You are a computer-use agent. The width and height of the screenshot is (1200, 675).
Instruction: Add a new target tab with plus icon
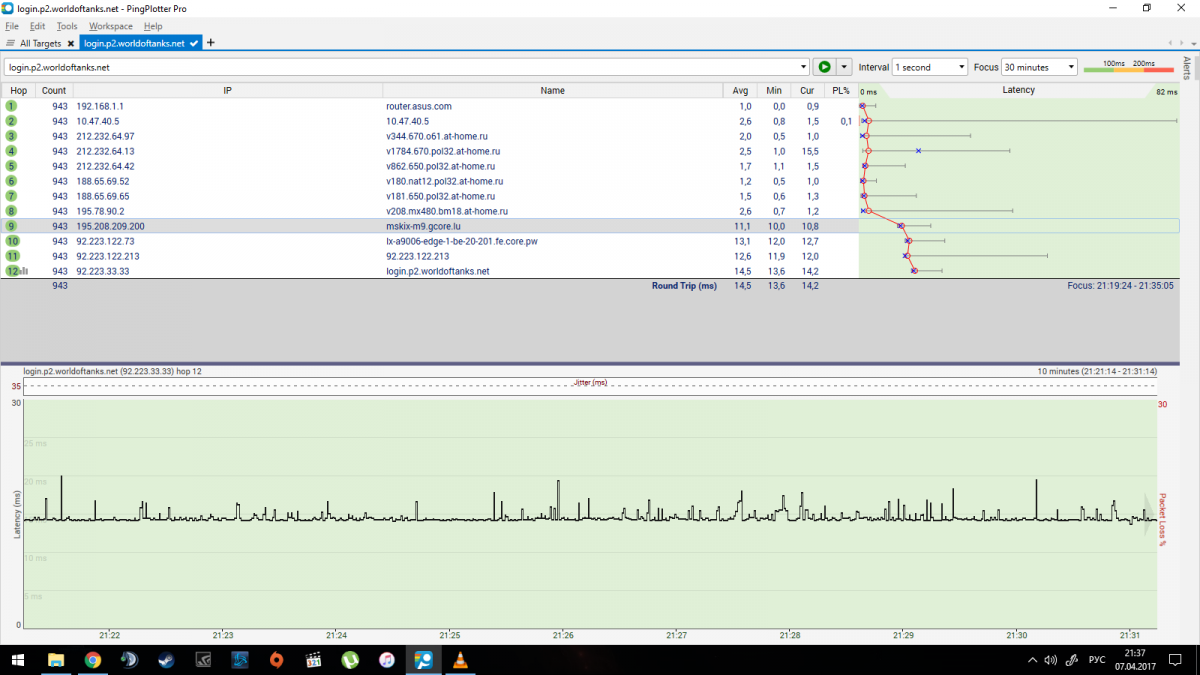tap(210, 43)
